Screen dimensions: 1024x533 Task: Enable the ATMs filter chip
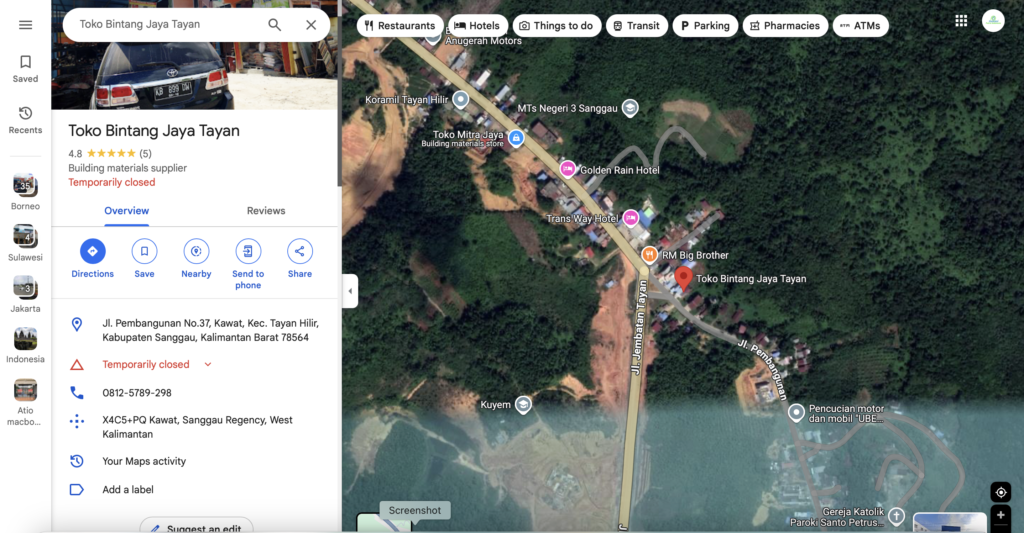(860, 26)
